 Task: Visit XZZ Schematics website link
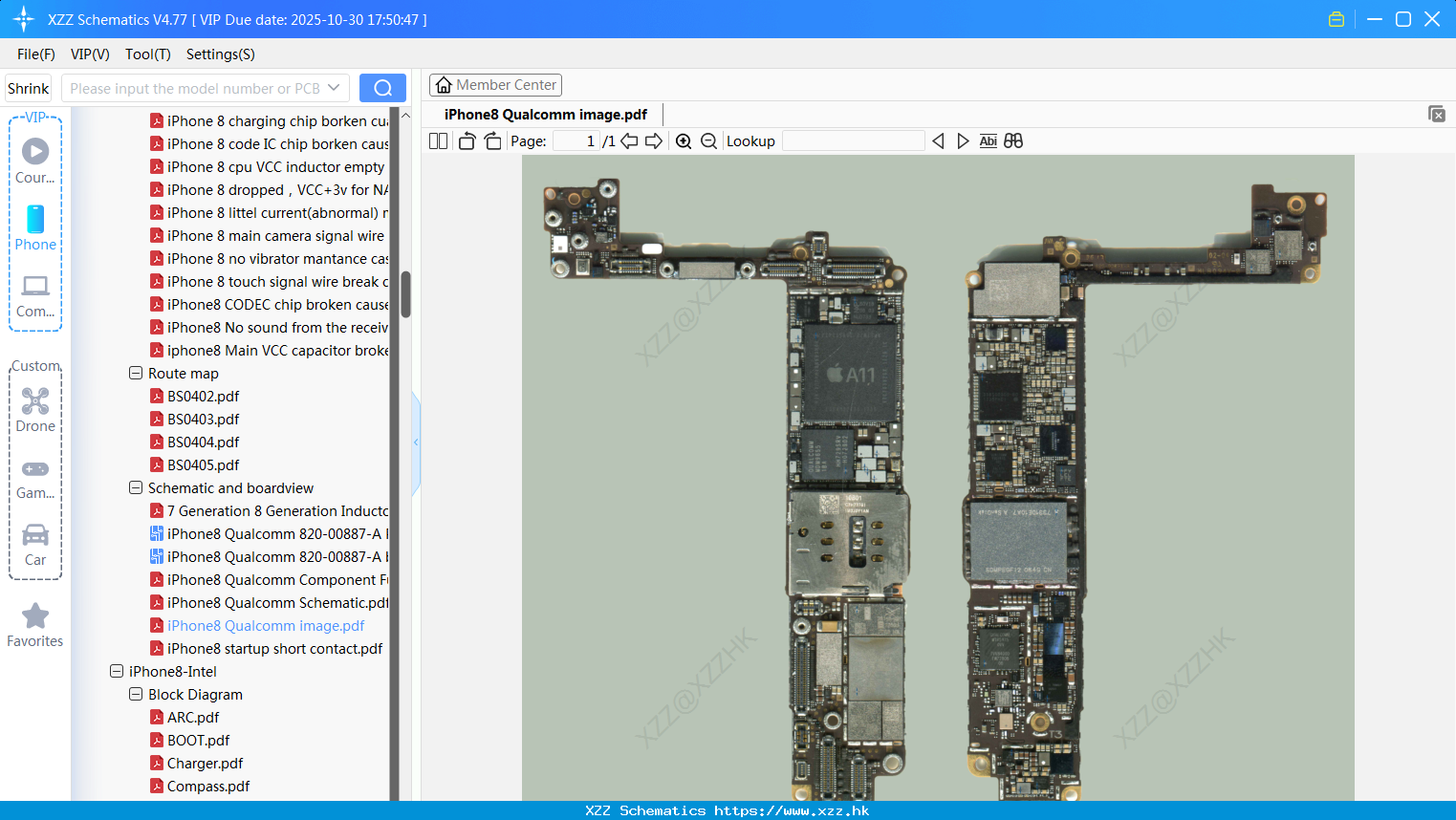(x=792, y=810)
